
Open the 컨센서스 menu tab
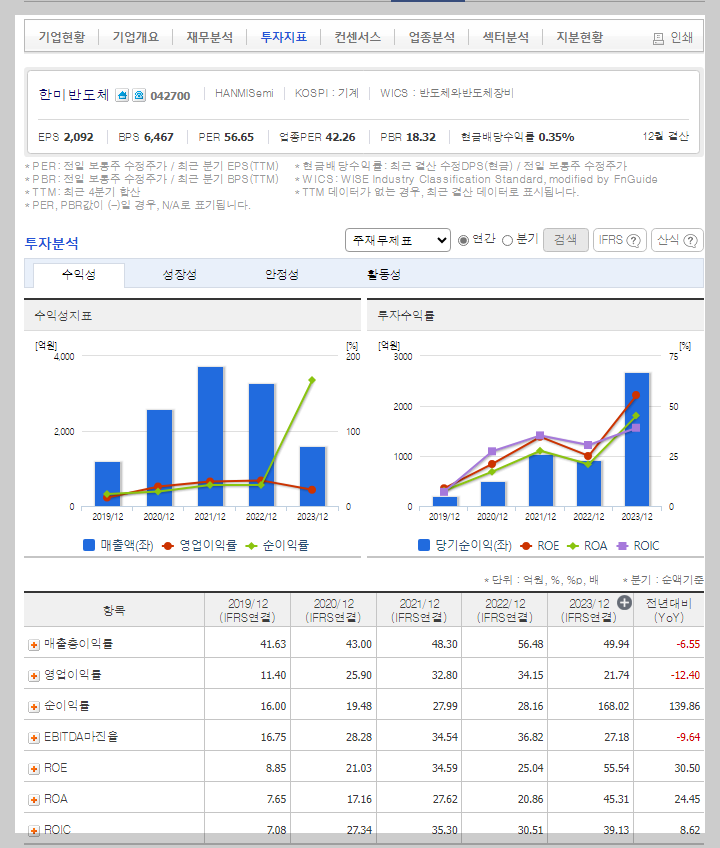[x=358, y=37]
